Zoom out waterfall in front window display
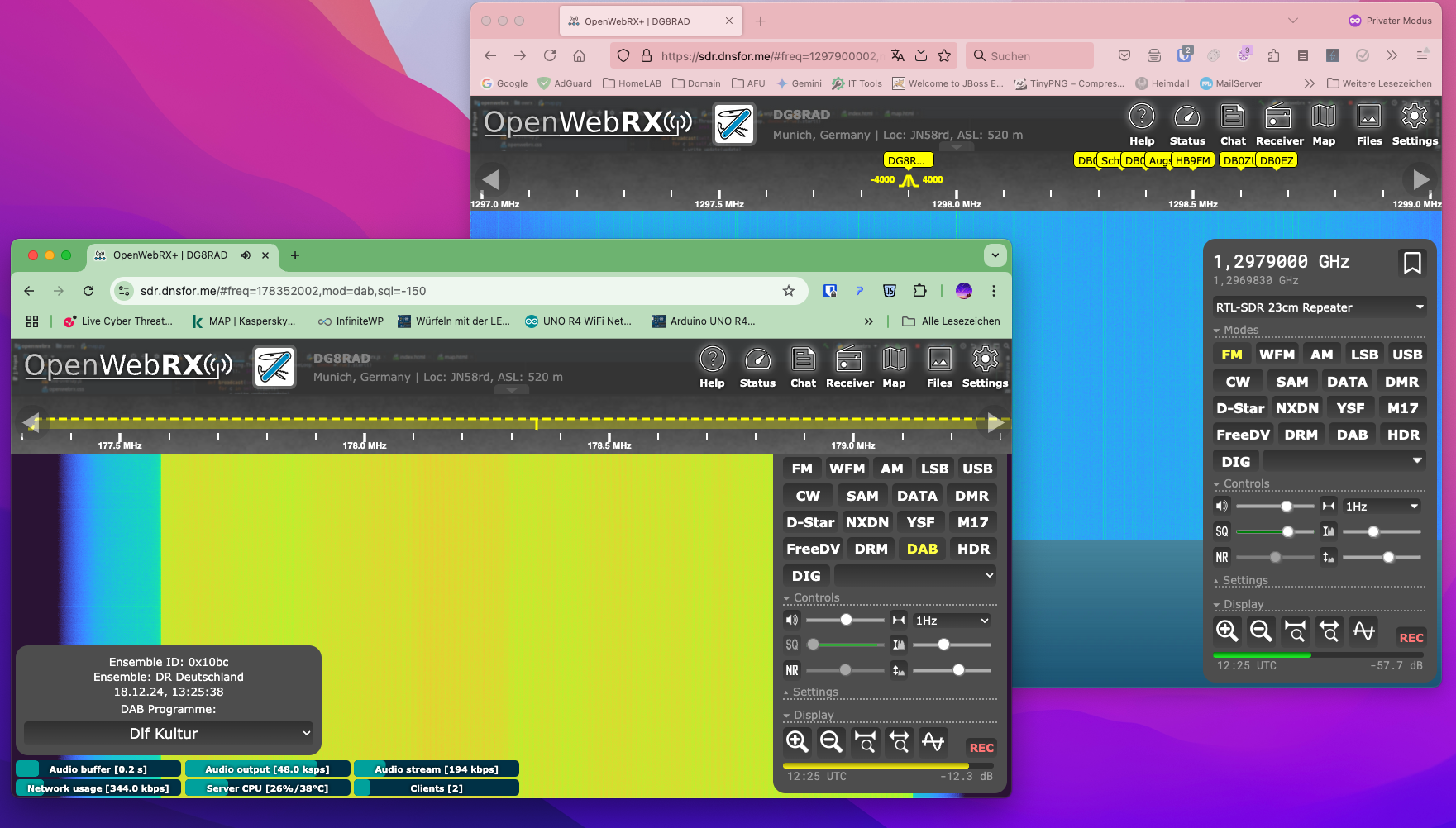The width and height of the screenshot is (1456, 828). [831, 741]
